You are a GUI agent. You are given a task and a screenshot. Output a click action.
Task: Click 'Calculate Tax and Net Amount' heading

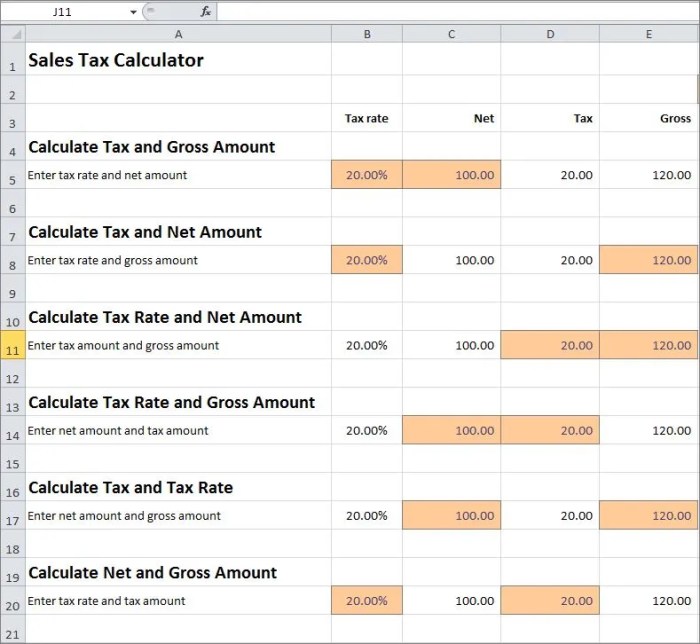(179, 232)
